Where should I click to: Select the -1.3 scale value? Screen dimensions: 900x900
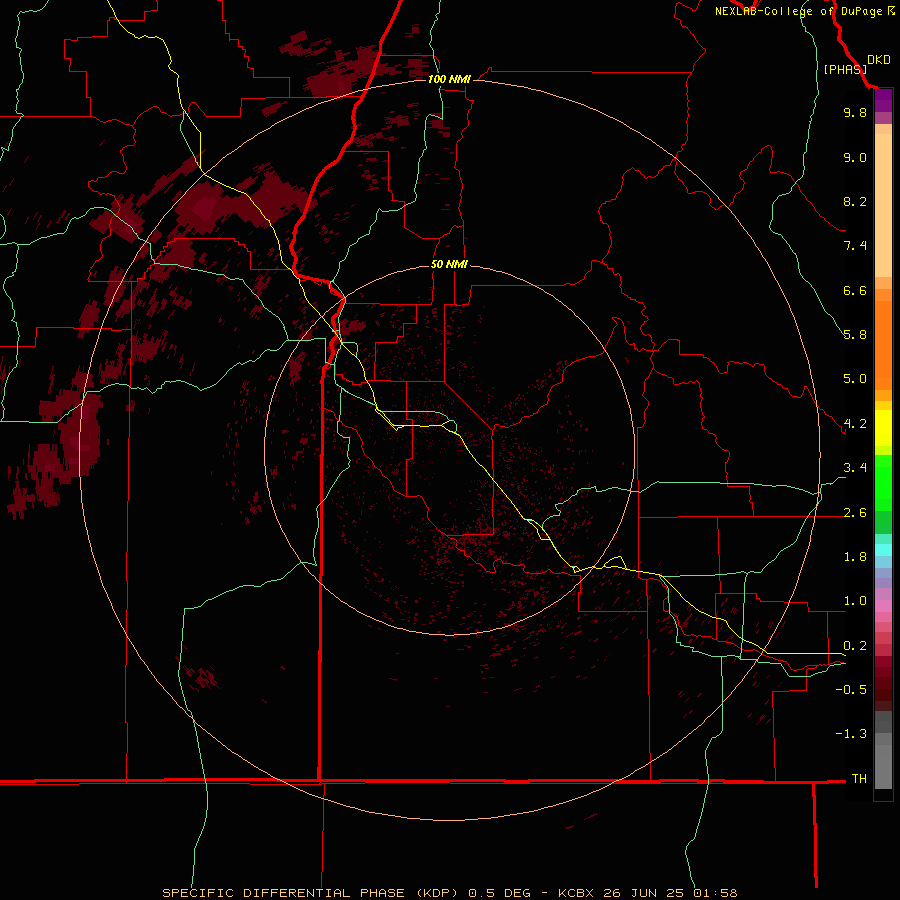[851, 734]
